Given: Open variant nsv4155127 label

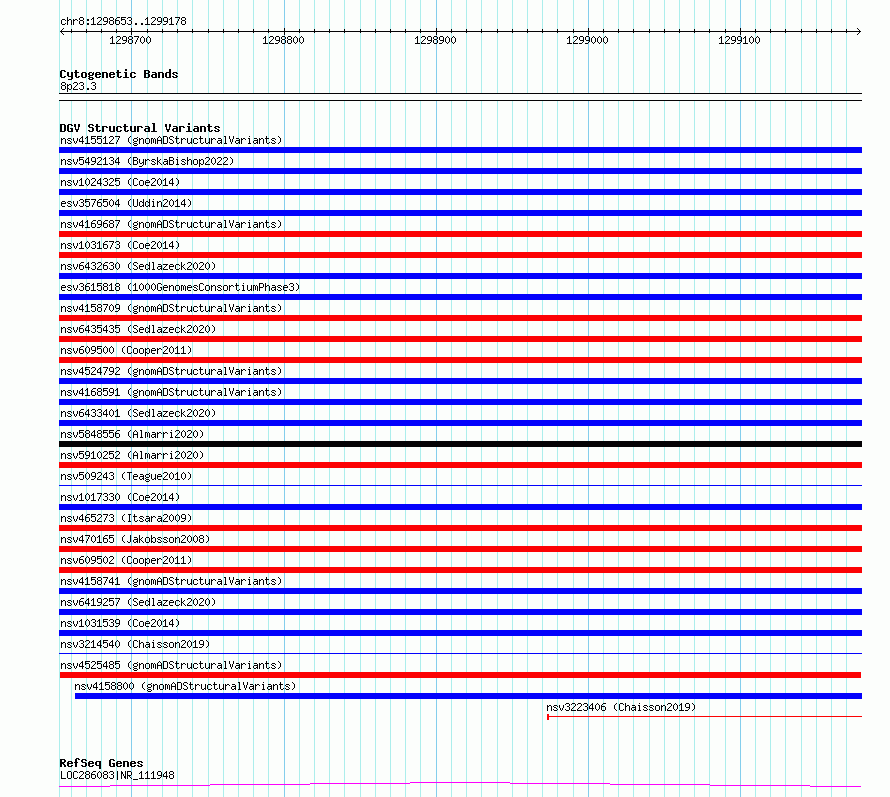Looking at the screenshot, I should click(x=171, y=140).
